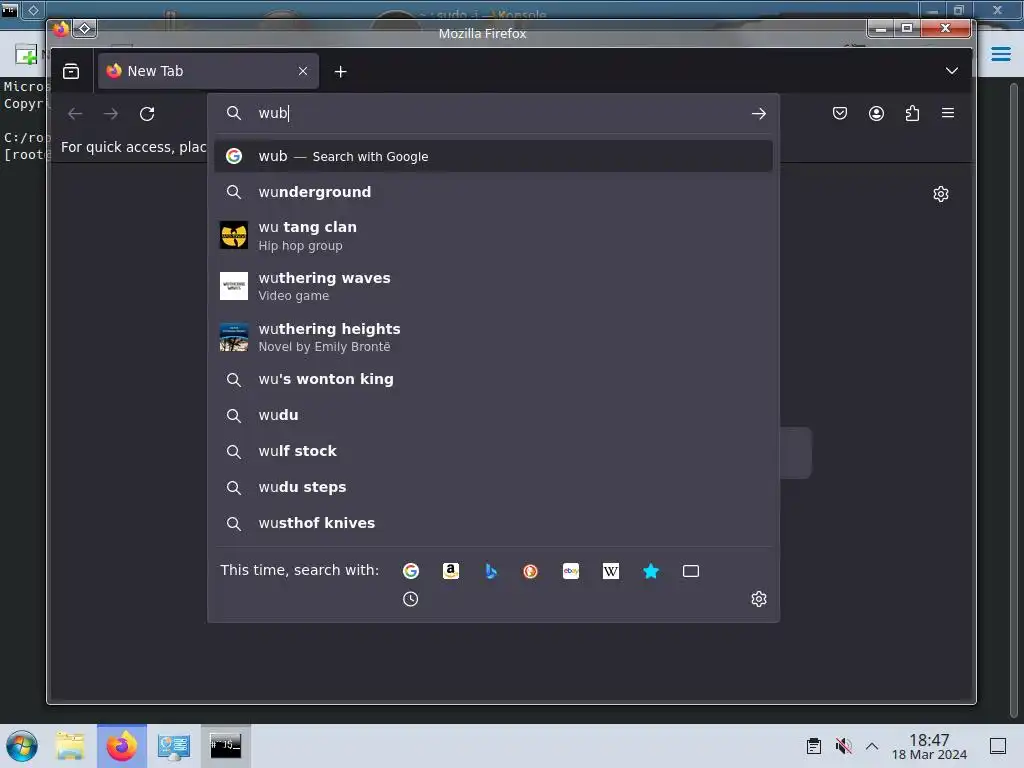Open the system settings taskbar icon
The height and width of the screenshot is (768, 1024).
pos(174,746)
